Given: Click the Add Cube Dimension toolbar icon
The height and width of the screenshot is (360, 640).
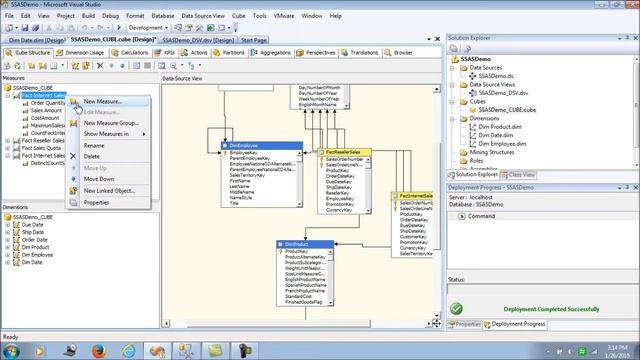Looking at the screenshot, I should point(75,65).
